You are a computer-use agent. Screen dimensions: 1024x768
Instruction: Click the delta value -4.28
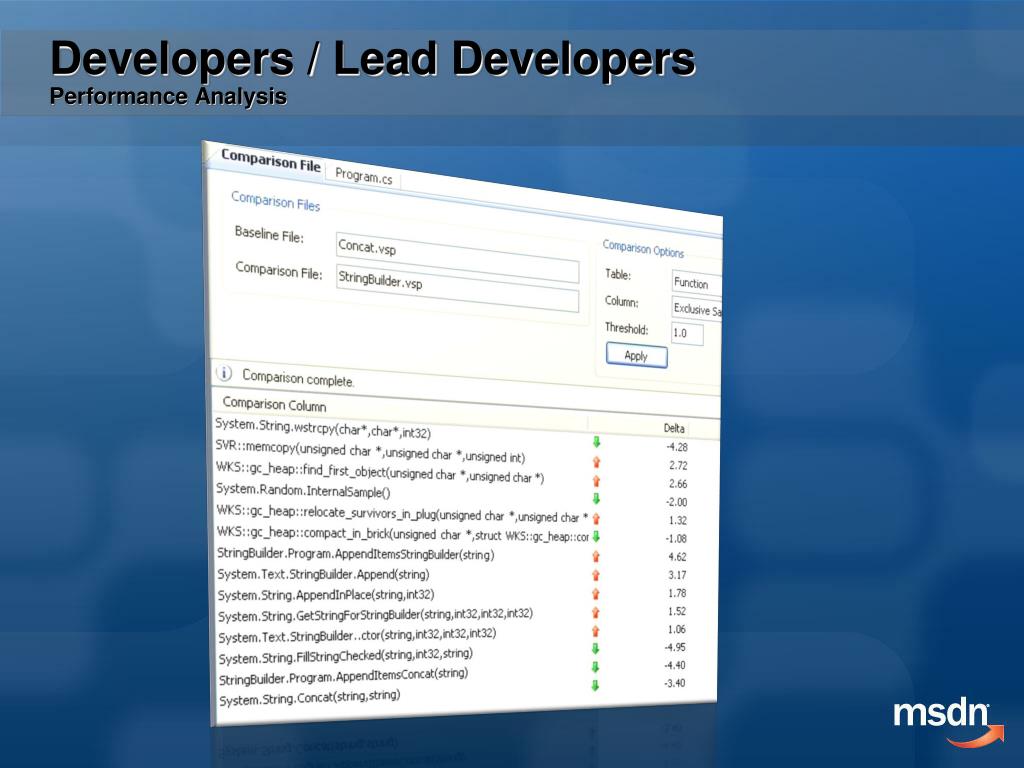(677, 447)
